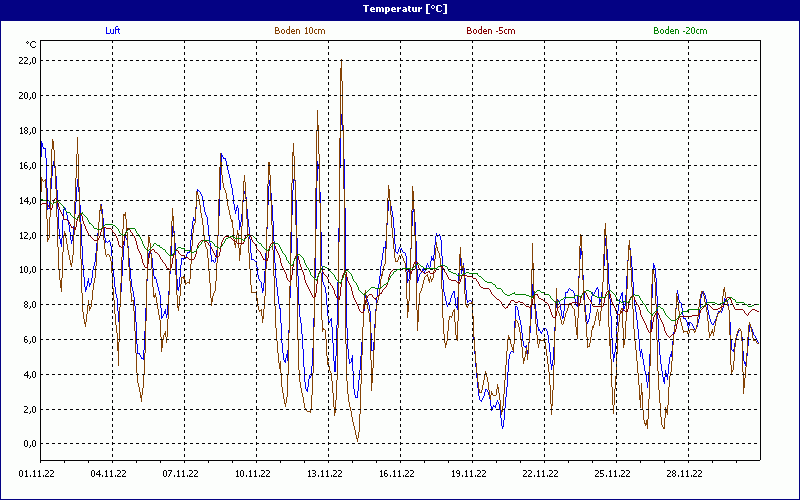Click the 04.11.22 date label
This screenshot has height=500, width=800.
(x=108, y=475)
